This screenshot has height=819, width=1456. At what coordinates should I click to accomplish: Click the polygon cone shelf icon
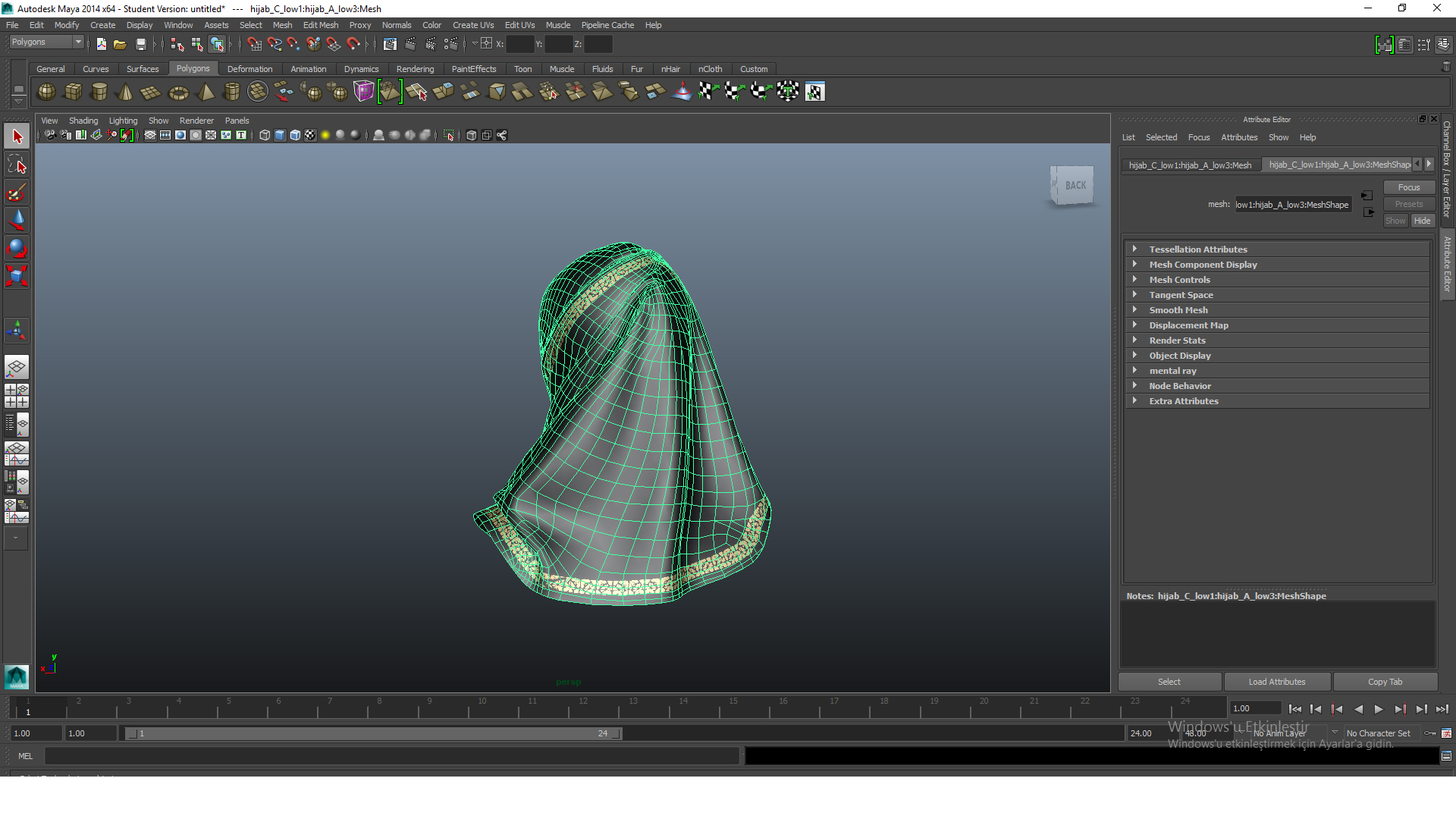click(x=126, y=93)
